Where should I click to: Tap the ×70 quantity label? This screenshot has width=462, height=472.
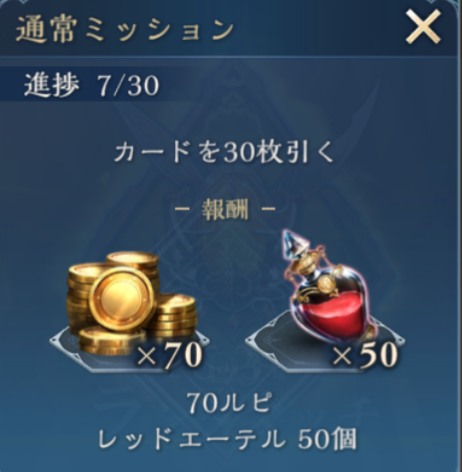170,357
